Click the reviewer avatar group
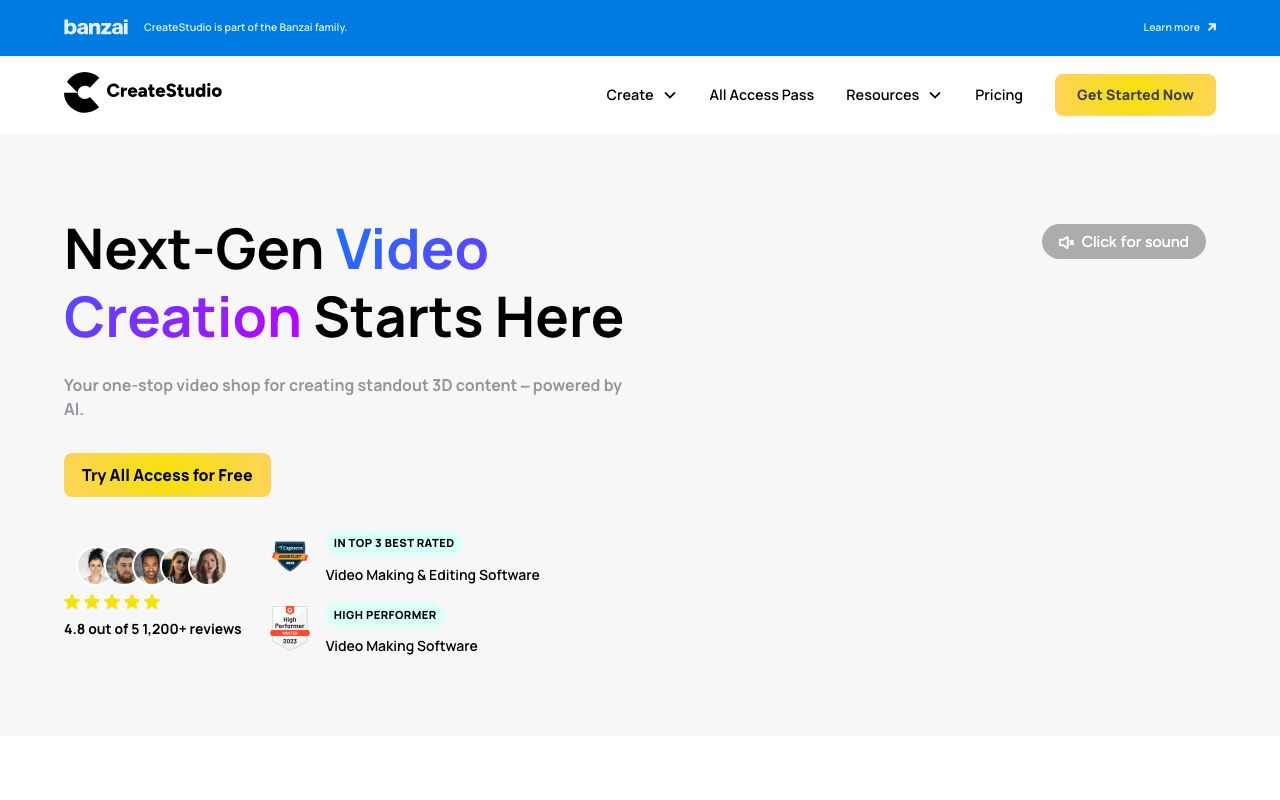 point(152,566)
